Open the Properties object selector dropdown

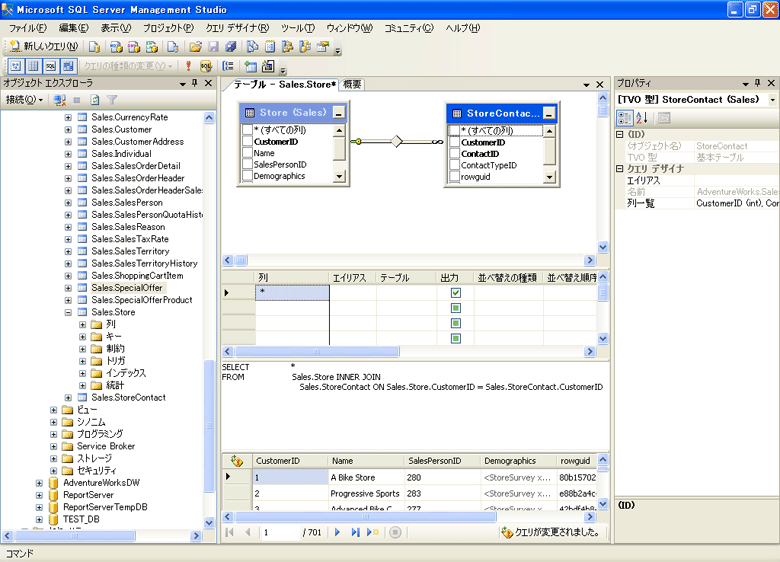(x=773, y=100)
